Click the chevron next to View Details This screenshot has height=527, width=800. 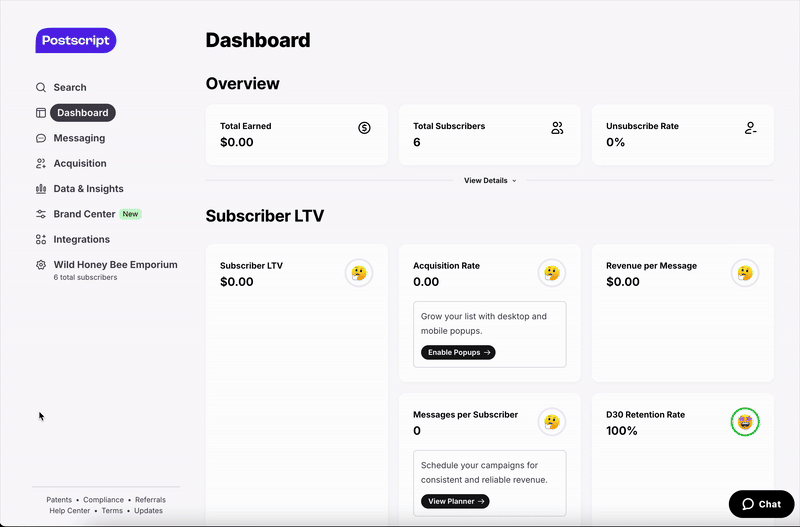tap(514, 181)
